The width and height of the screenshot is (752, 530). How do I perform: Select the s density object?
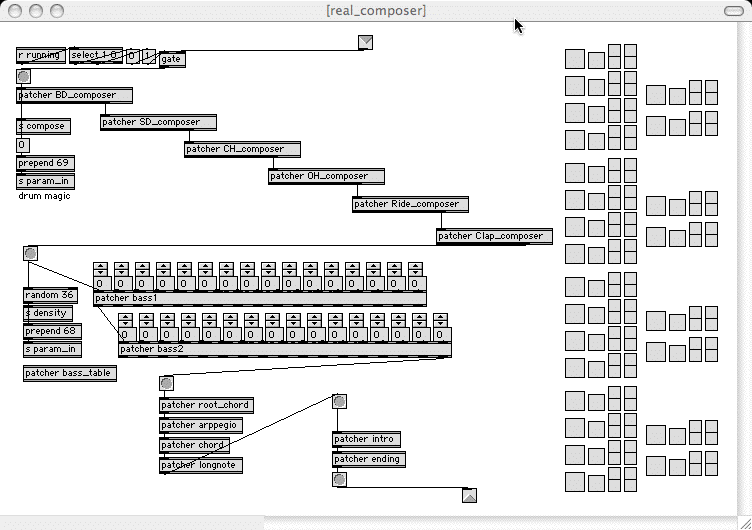coord(48,313)
